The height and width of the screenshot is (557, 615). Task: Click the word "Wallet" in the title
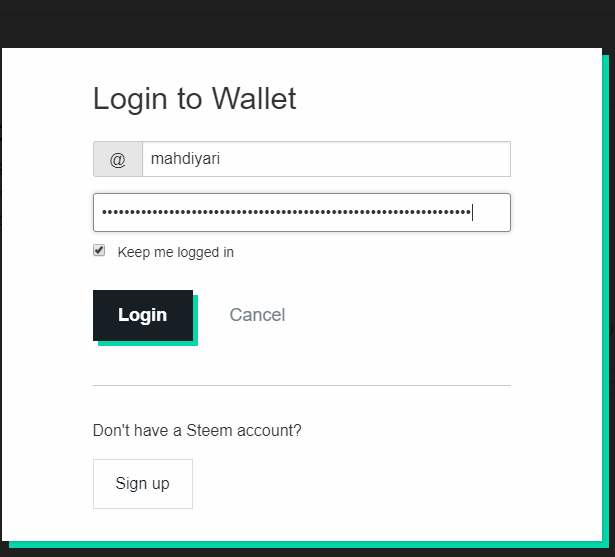254,98
